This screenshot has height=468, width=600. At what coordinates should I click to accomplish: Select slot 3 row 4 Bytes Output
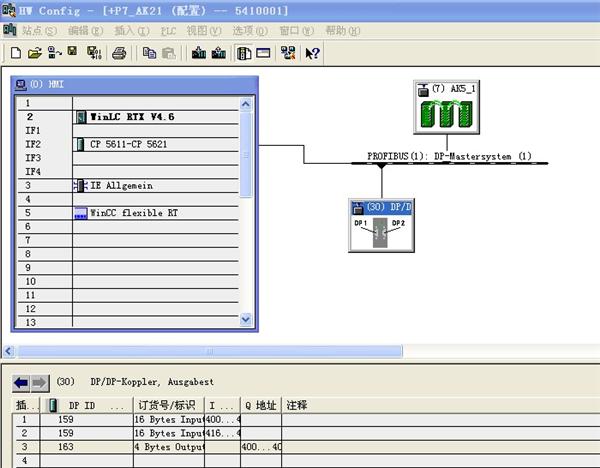[x=306, y=447]
